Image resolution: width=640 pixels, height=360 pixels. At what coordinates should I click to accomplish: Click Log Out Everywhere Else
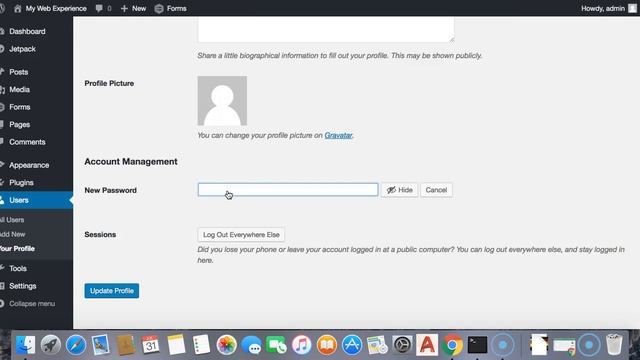pyautogui.click(x=241, y=235)
